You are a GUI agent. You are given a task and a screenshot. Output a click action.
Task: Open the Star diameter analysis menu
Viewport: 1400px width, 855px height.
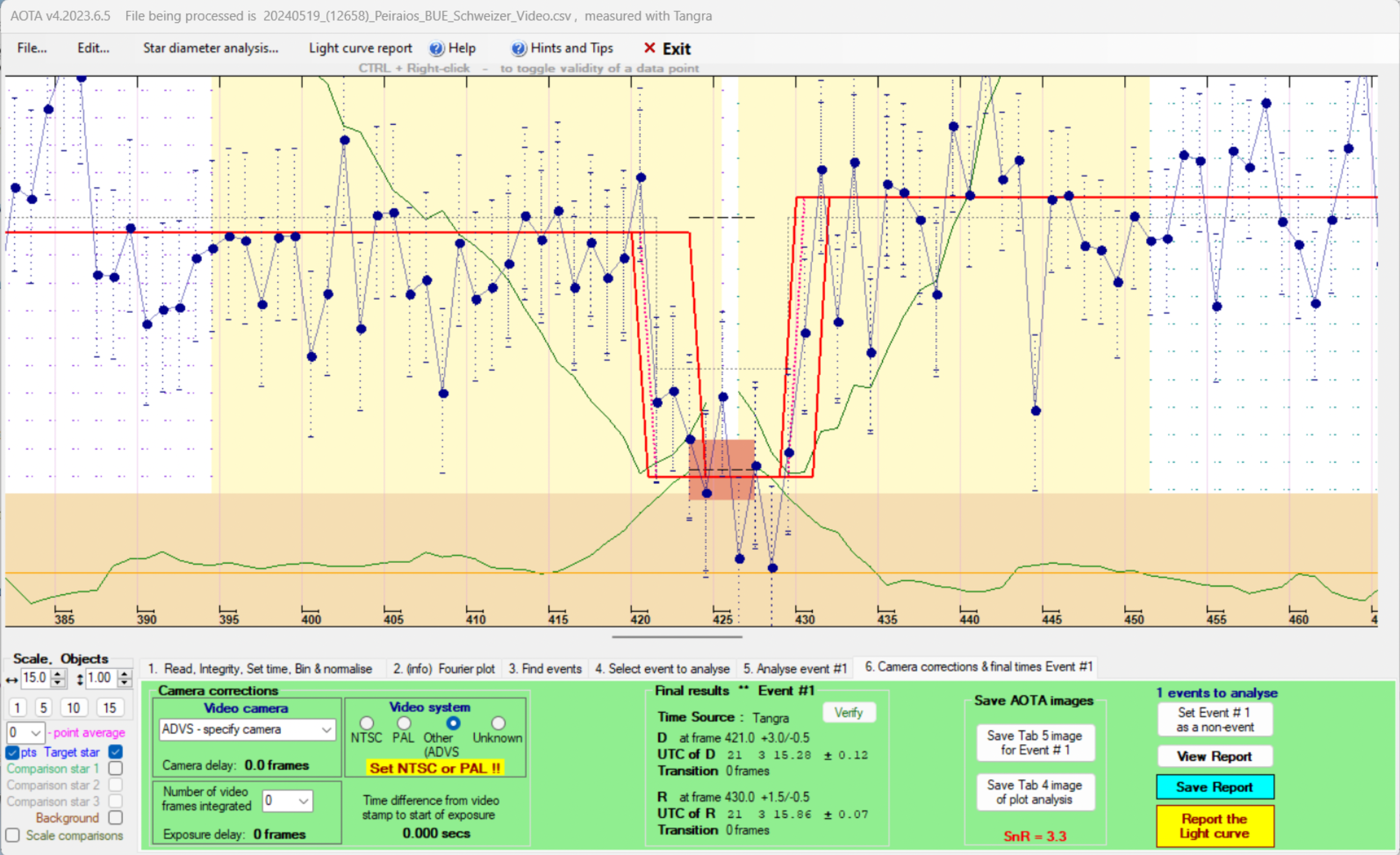click(210, 48)
